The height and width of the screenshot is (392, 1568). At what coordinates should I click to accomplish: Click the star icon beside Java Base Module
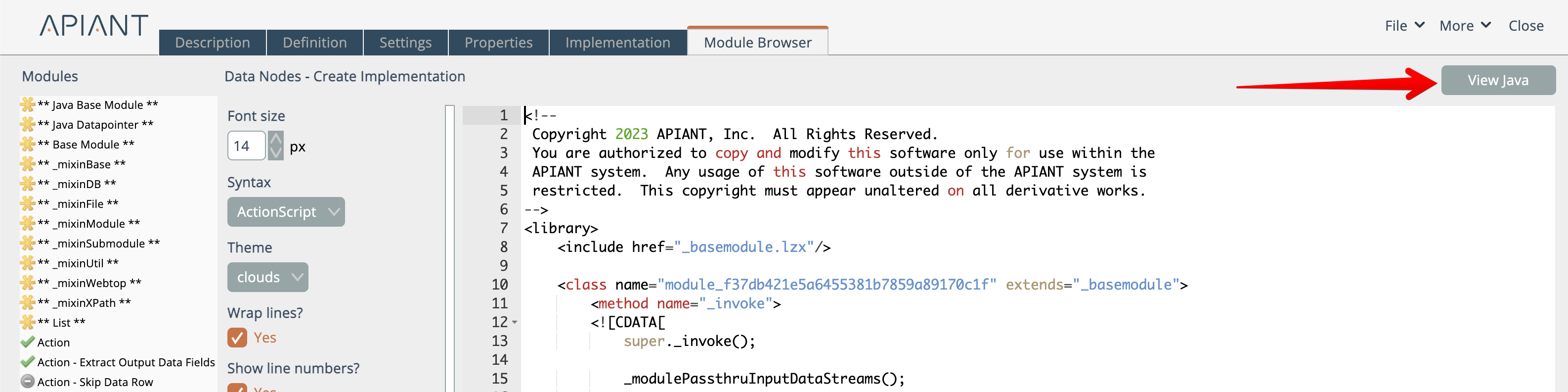tap(27, 105)
